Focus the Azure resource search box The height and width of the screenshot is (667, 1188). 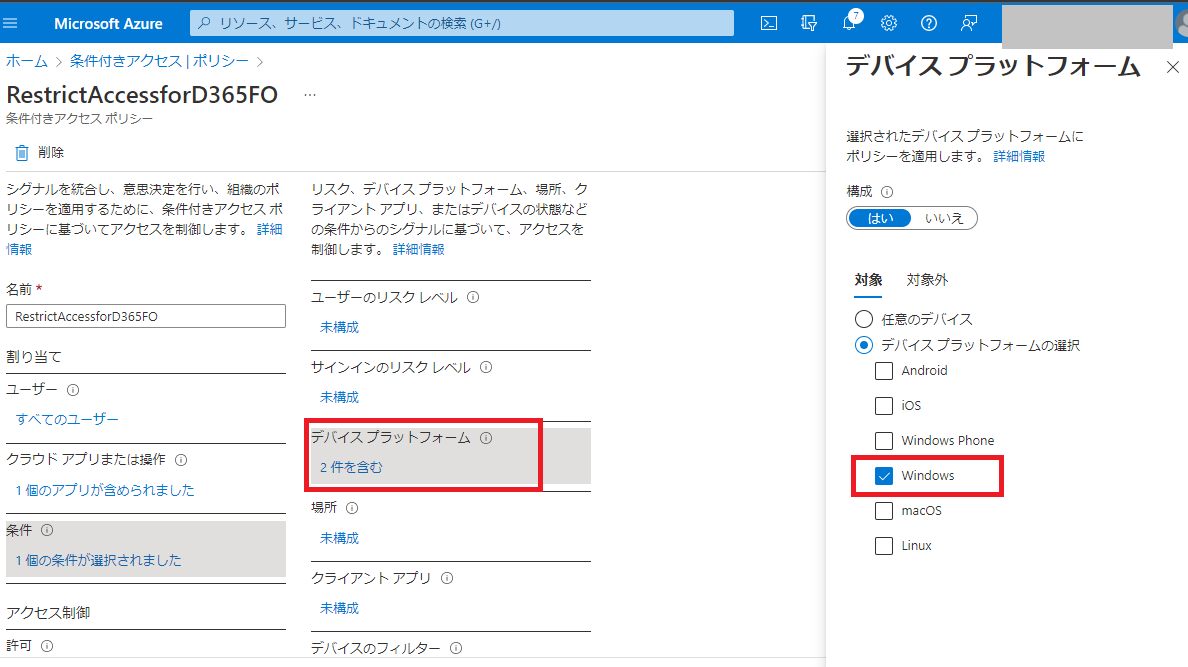click(x=461, y=23)
